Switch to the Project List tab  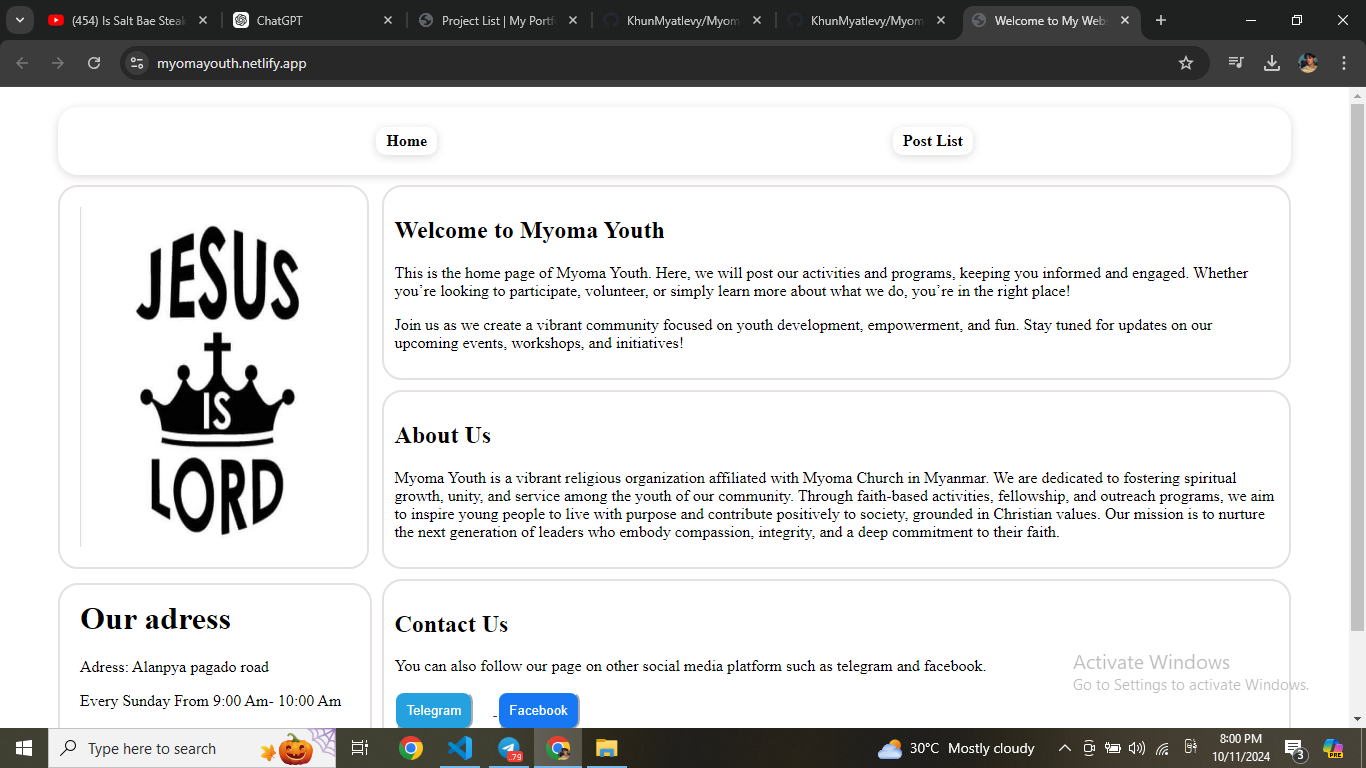point(495,20)
